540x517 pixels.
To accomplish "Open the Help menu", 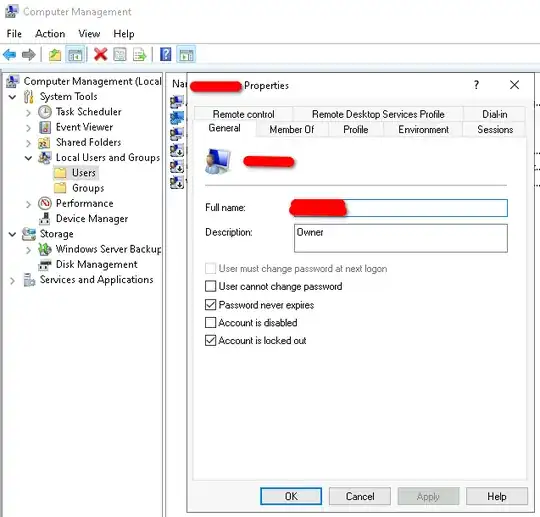I will 124,34.
